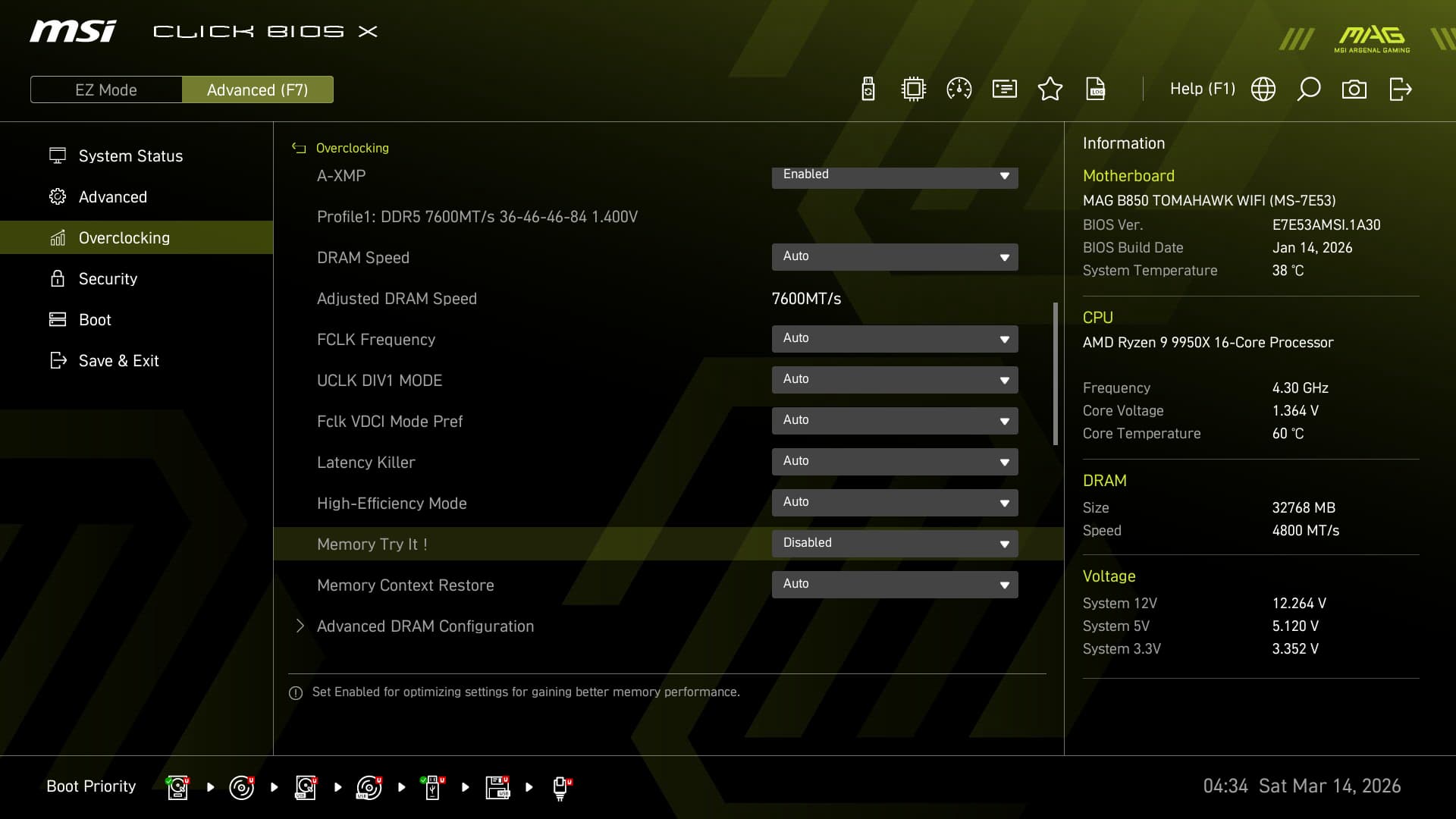The image size is (1456, 819).
Task: Take a screenshot with camera icon
Action: (1354, 89)
